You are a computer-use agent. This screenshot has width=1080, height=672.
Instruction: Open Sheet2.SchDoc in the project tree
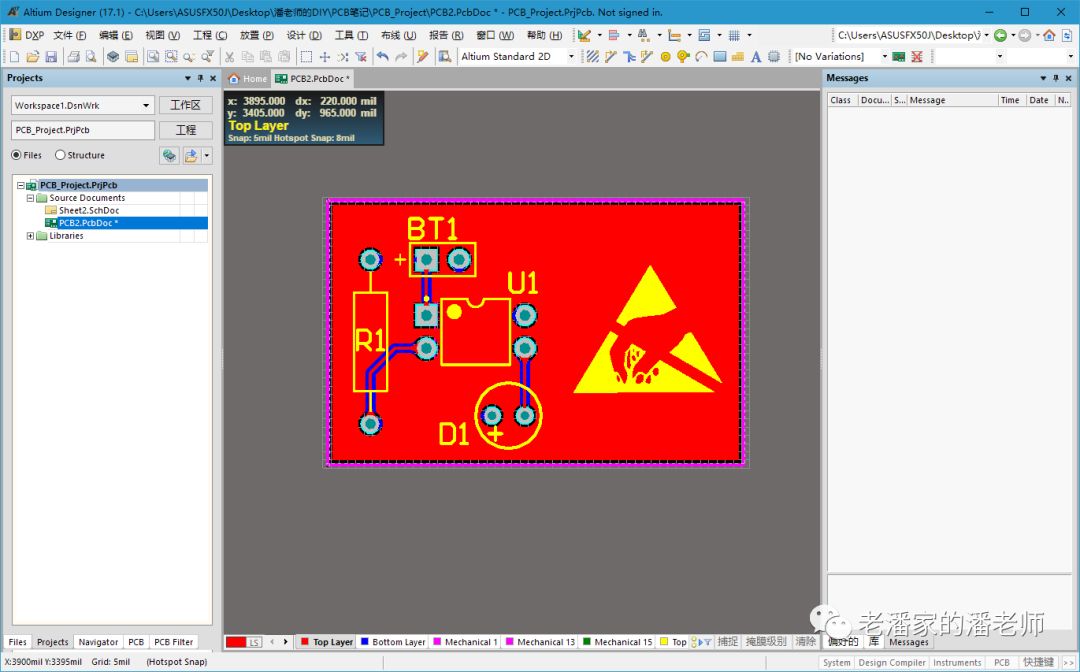(88, 211)
